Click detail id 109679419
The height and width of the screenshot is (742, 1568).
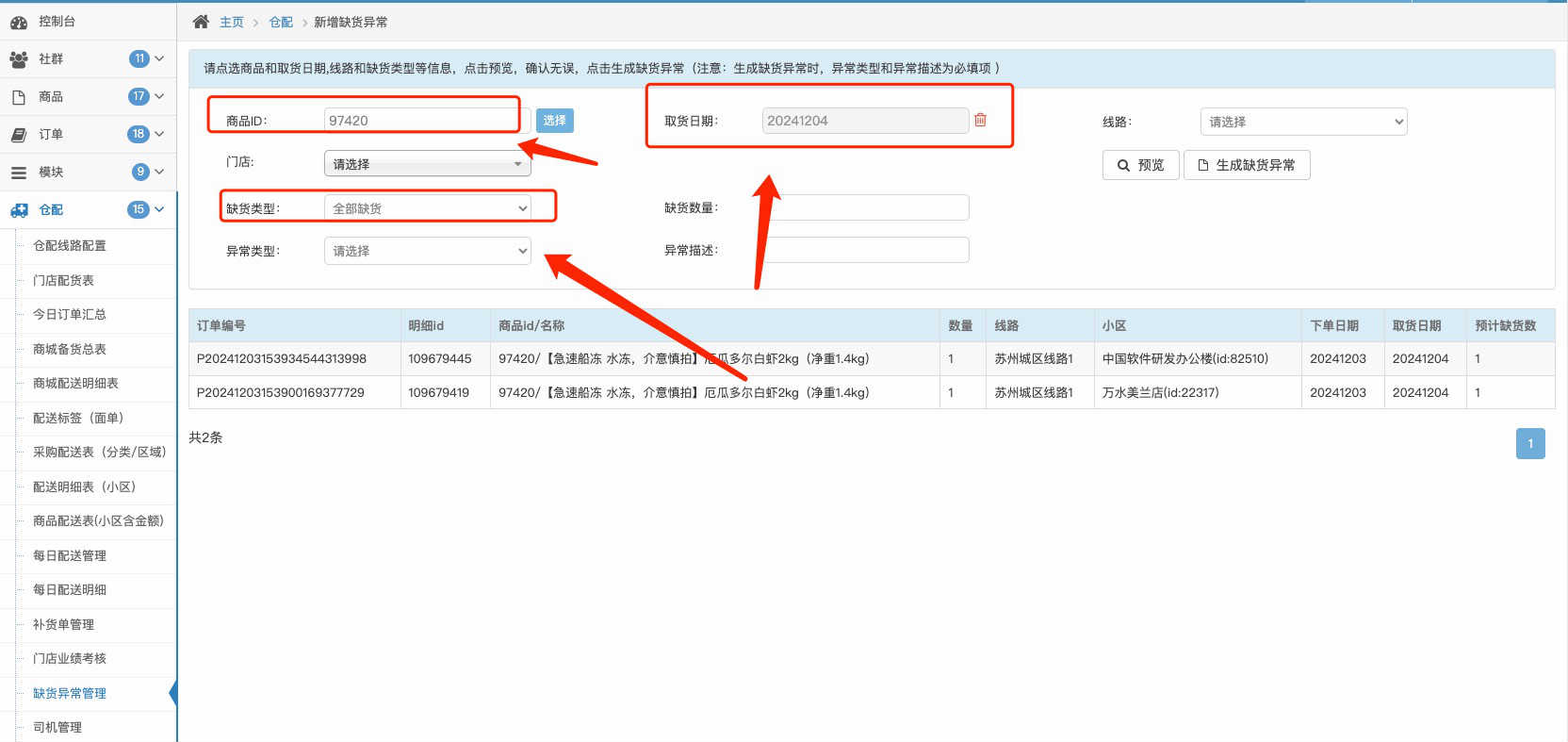pos(438,392)
